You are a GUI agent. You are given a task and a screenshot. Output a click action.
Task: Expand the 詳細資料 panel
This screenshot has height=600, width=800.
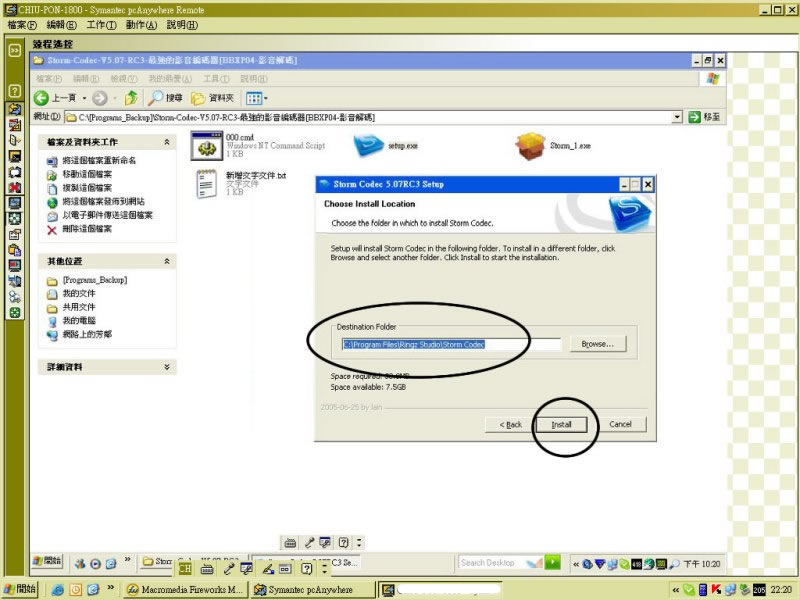coord(167,367)
